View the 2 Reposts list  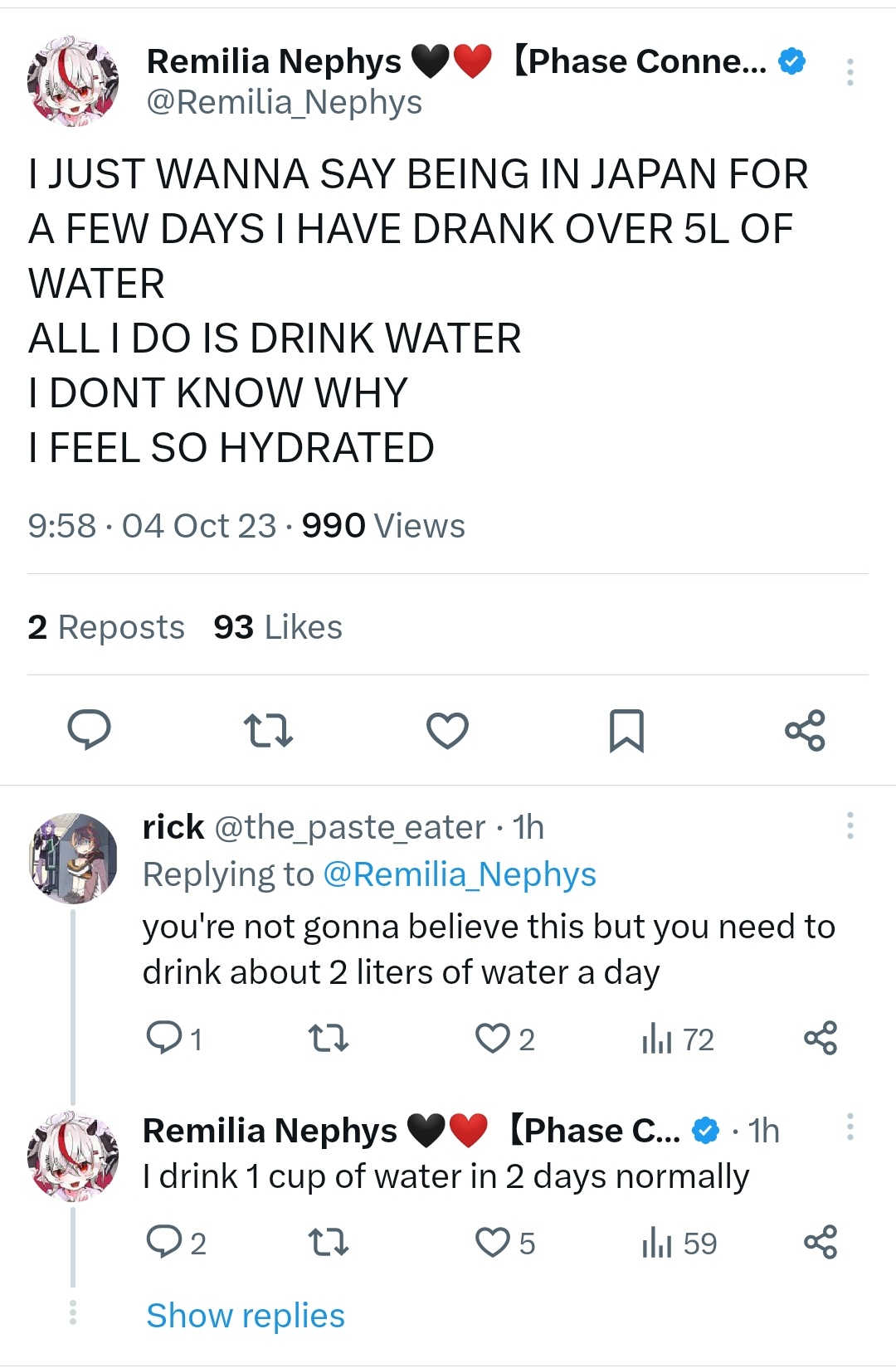click(x=106, y=627)
